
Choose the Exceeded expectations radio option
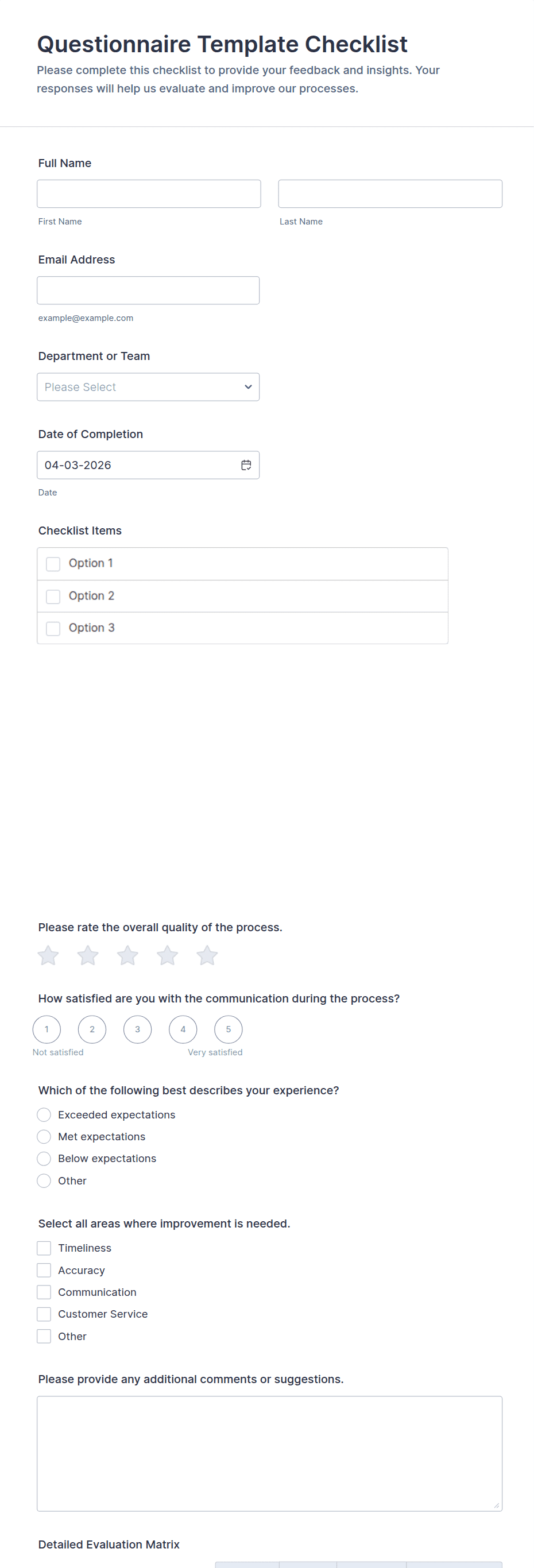pyautogui.click(x=44, y=1114)
